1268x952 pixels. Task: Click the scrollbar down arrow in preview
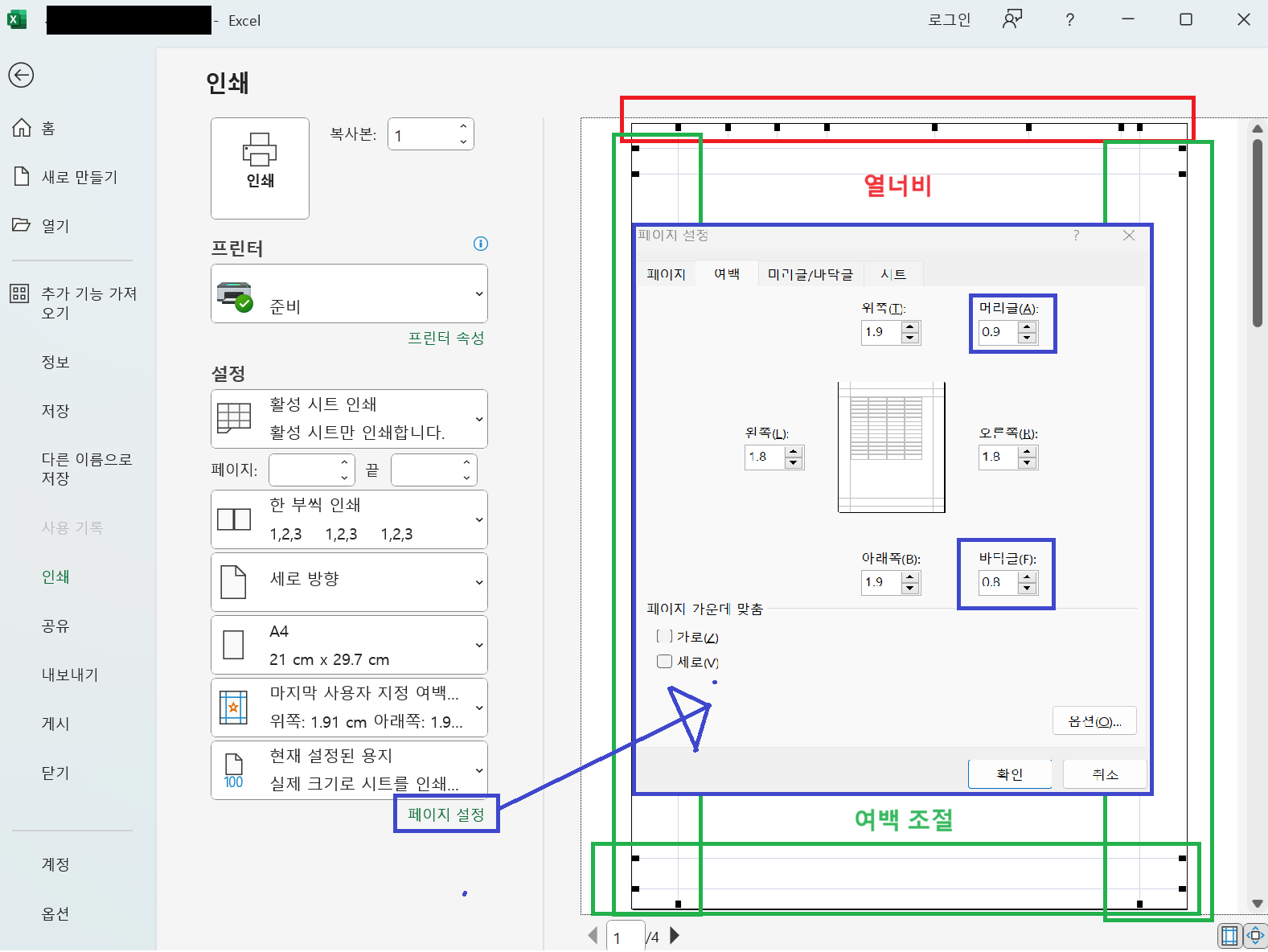point(1258,904)
